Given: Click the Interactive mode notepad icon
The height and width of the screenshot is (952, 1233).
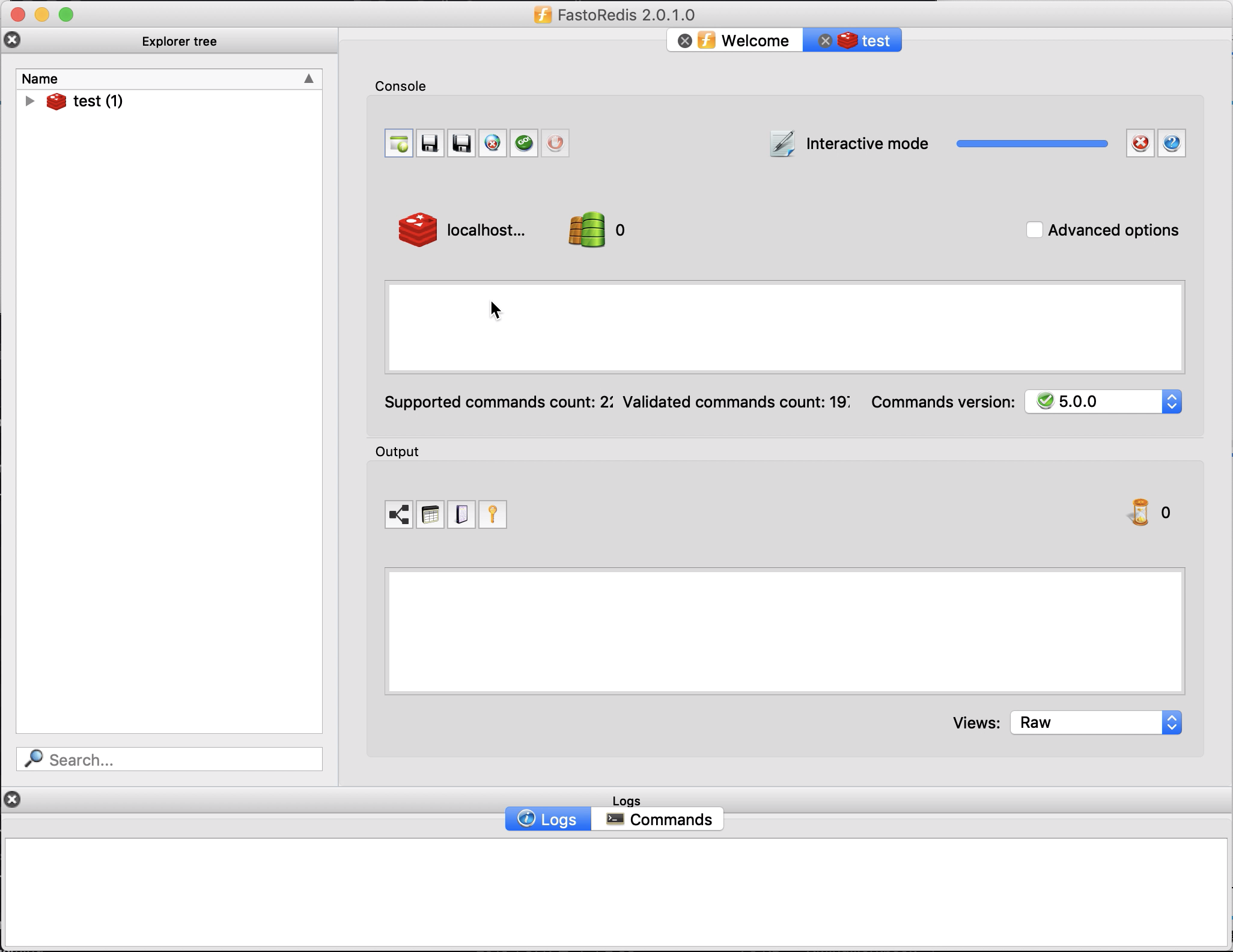Looking at the screenshot, I should tap(782, 144).
